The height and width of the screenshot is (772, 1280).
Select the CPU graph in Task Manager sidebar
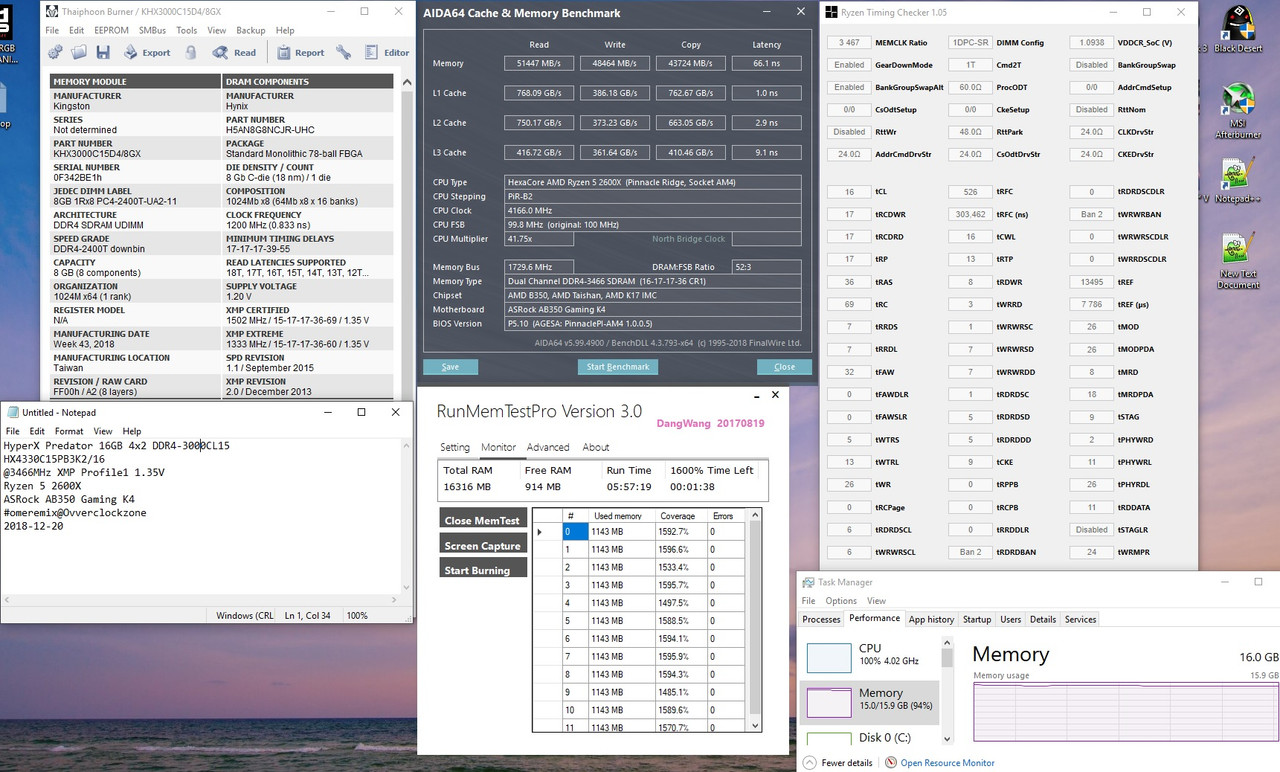point(829,657)
